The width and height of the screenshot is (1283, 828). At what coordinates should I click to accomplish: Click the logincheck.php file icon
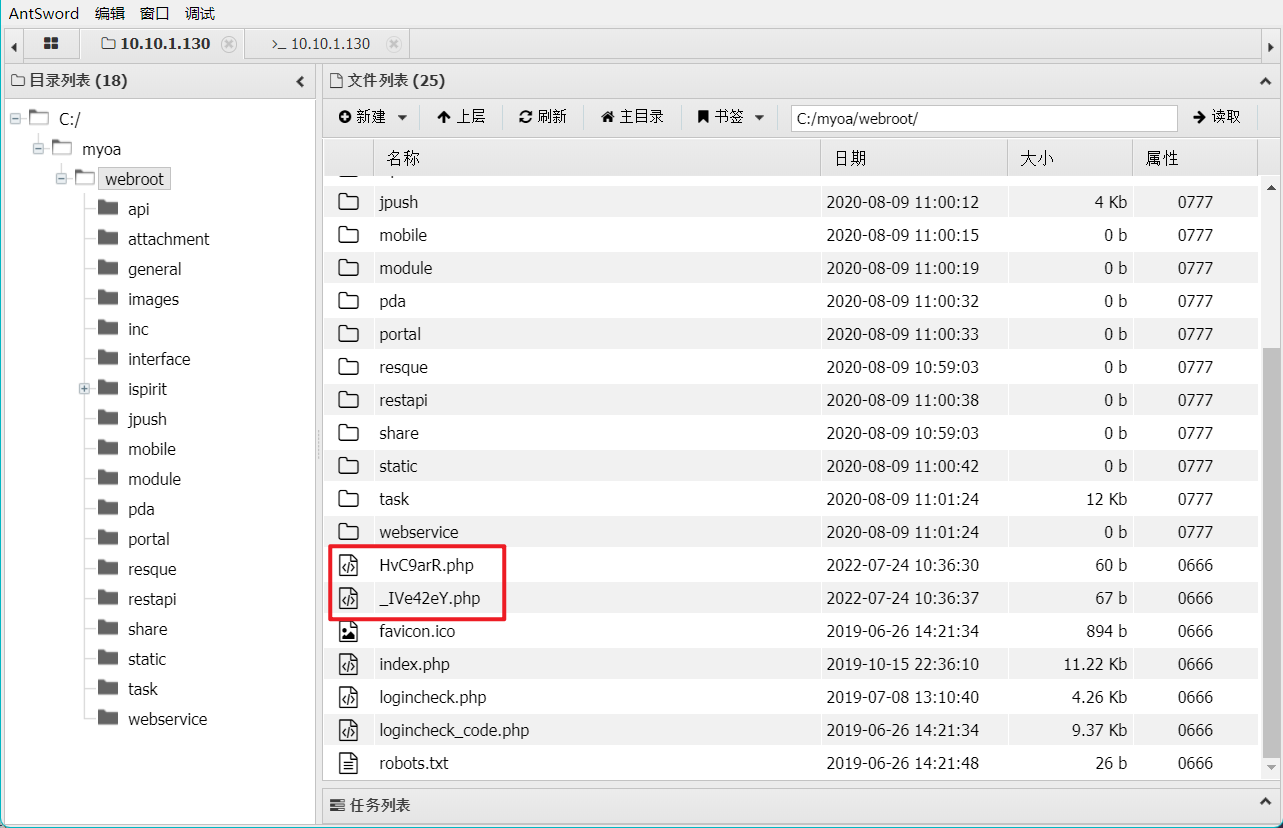(x=348, y=697)
